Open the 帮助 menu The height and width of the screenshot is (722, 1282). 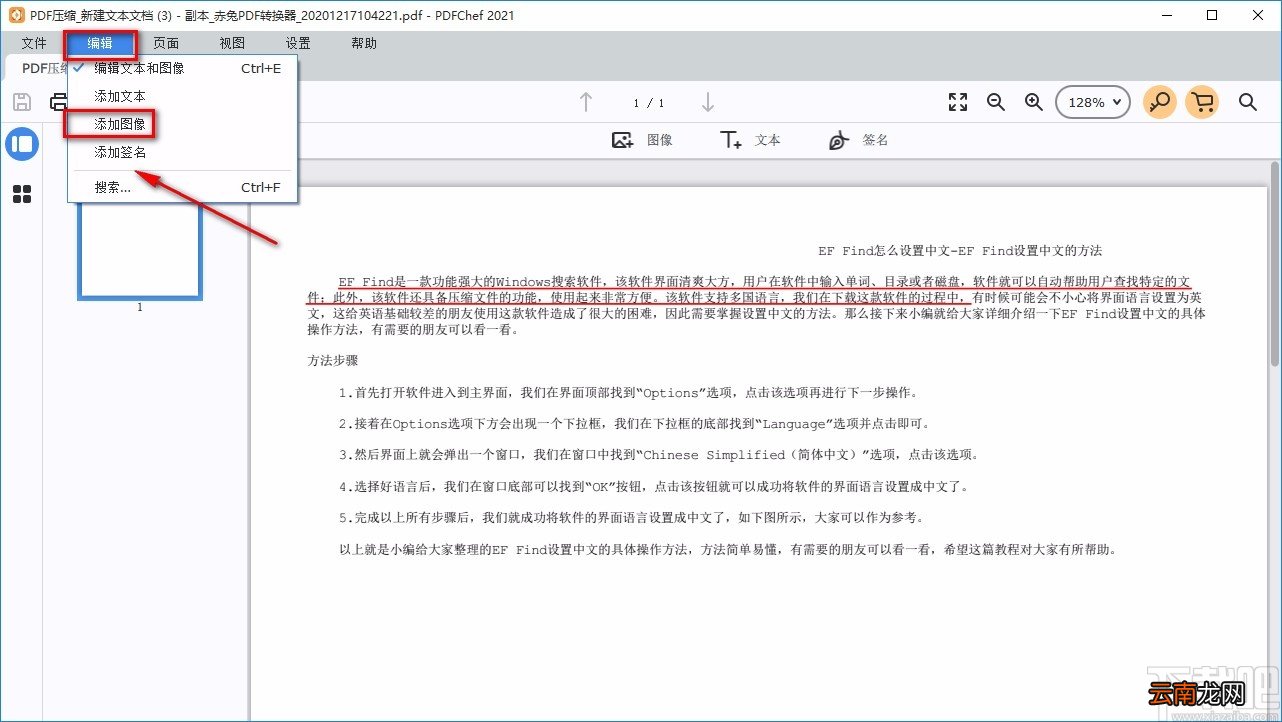click(x=364, y=43)
